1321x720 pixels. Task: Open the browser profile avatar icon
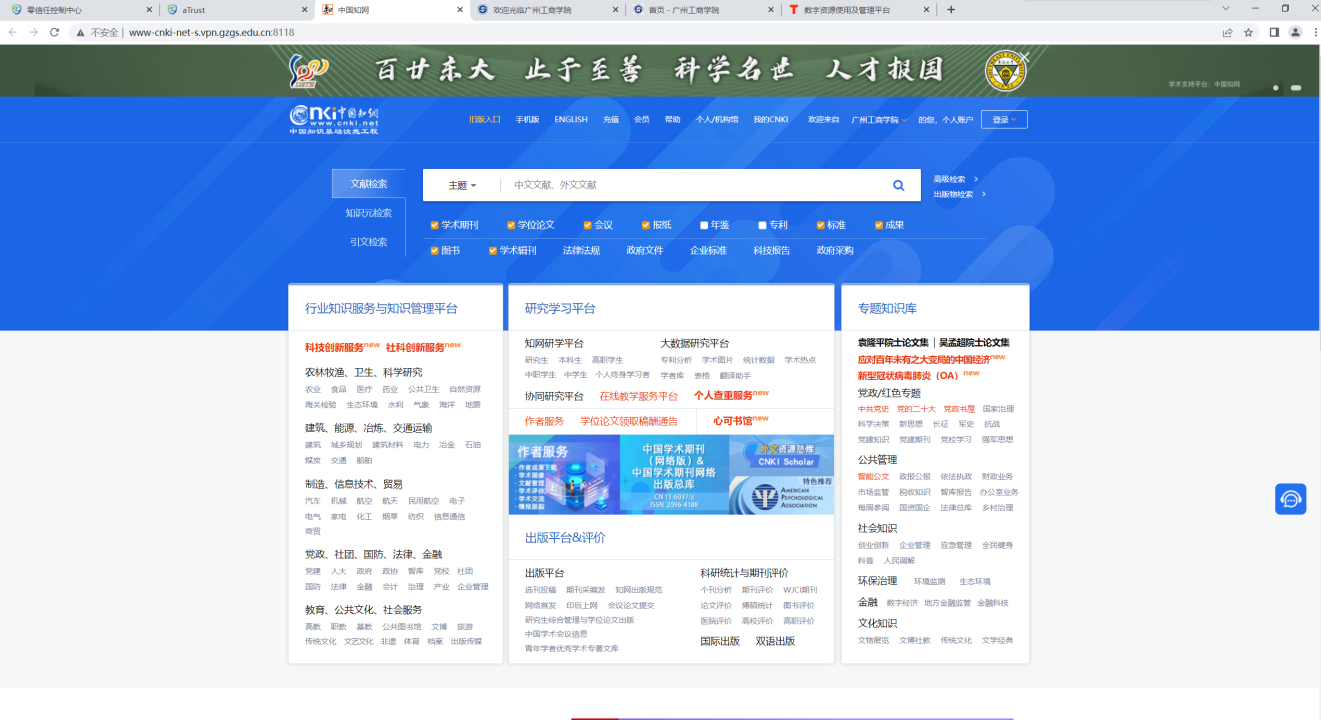(1295, 32)
